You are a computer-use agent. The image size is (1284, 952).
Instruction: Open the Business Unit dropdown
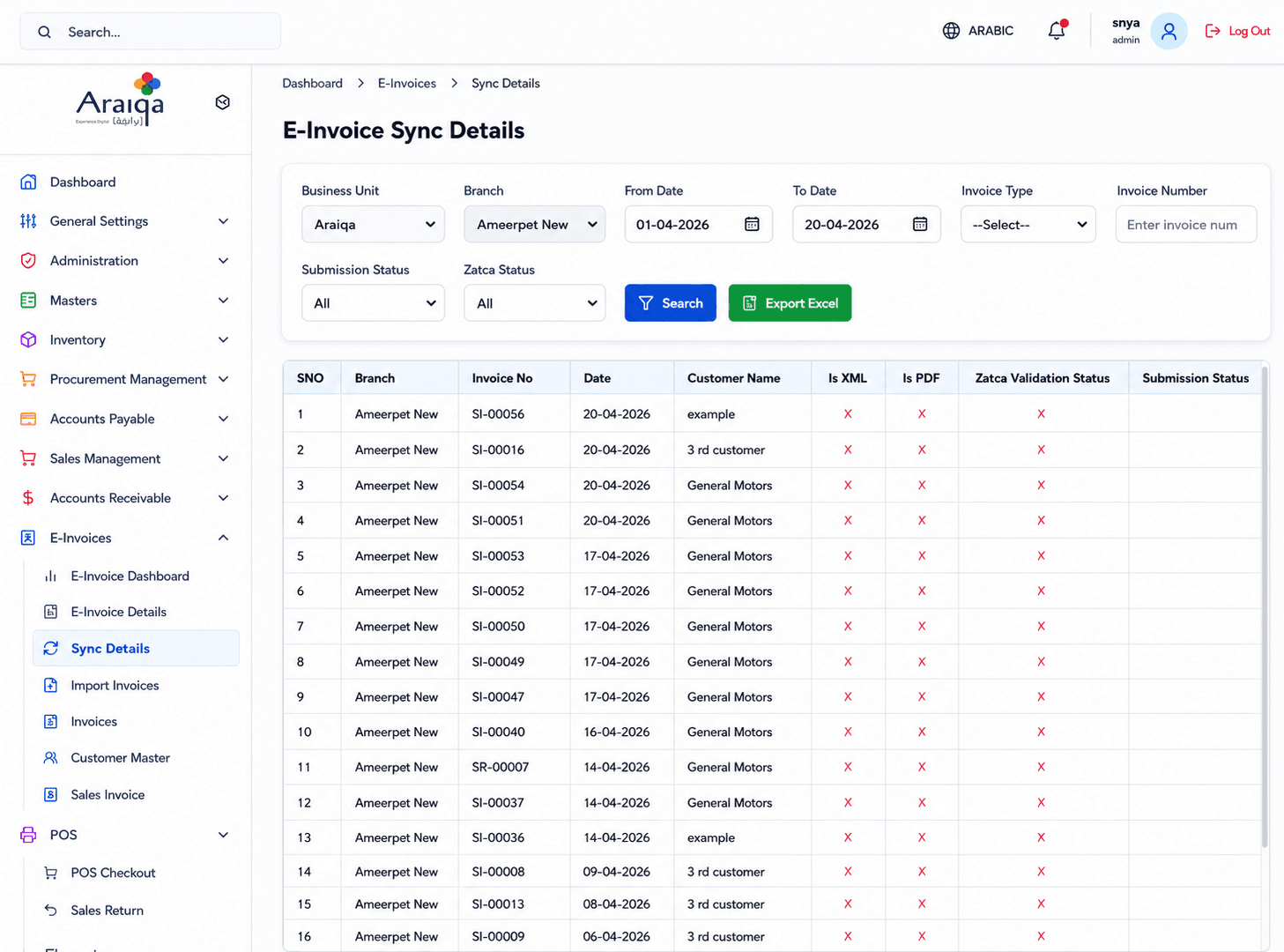pos(373,224)
